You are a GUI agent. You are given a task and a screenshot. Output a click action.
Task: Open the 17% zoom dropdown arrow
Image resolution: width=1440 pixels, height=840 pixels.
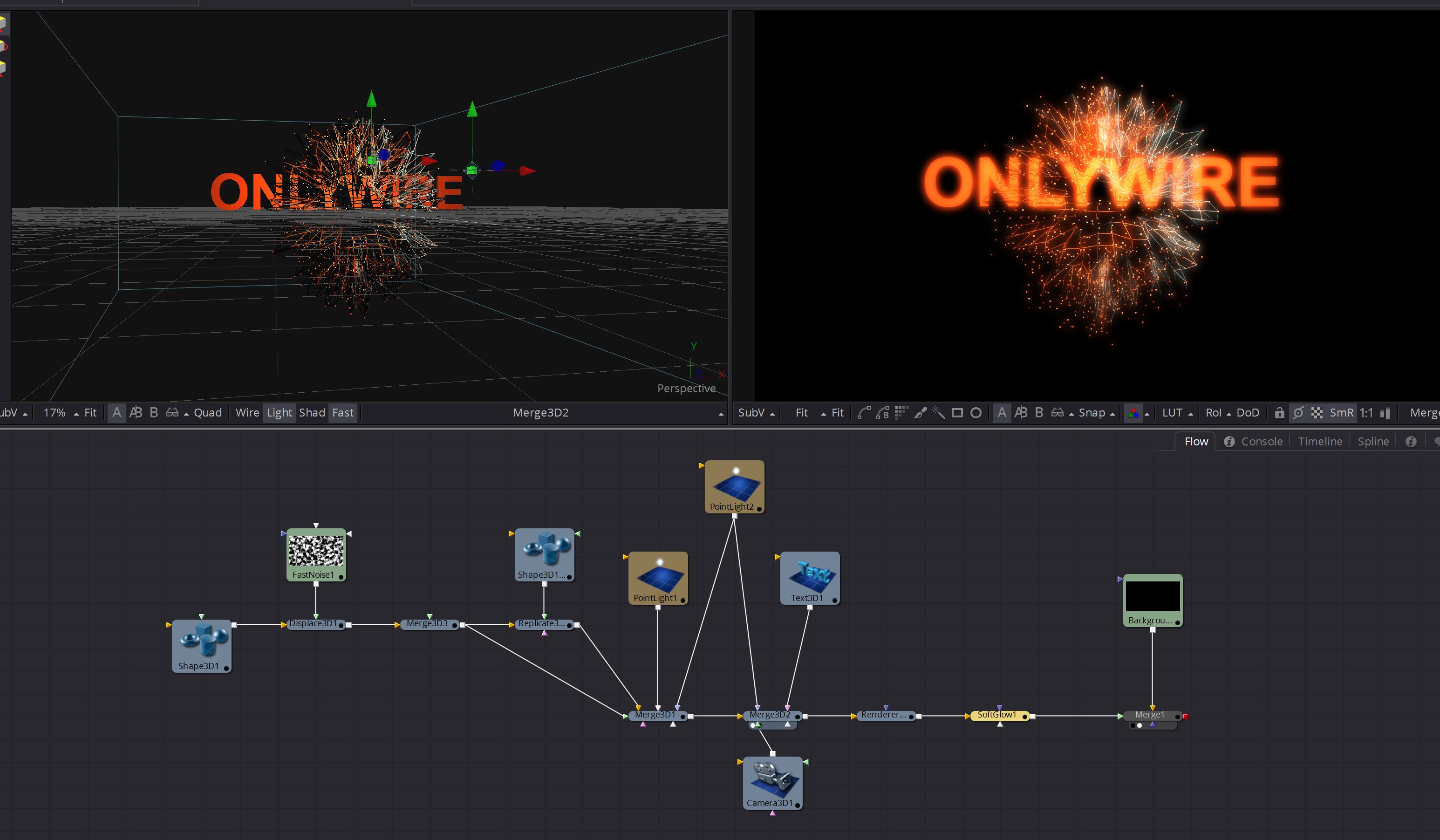coord(76,414)
